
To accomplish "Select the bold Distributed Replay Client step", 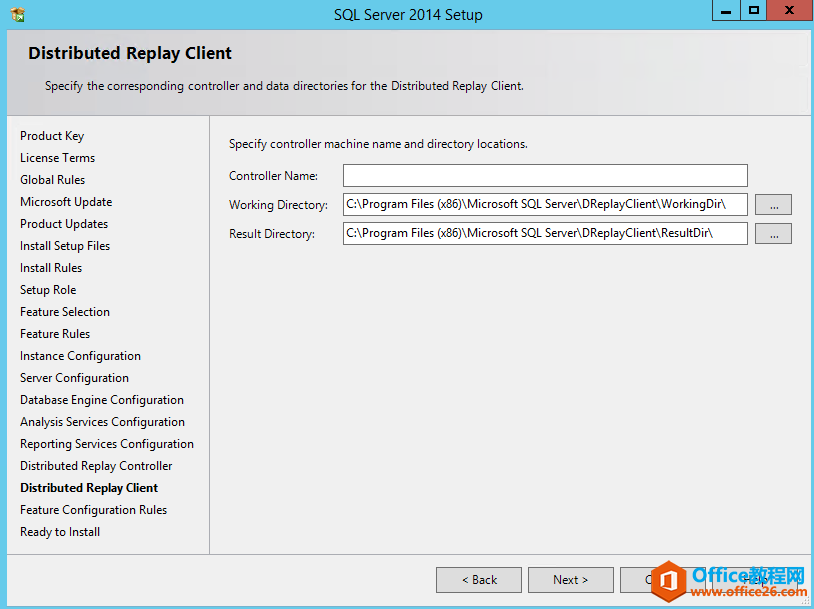I will pos(89,488).
